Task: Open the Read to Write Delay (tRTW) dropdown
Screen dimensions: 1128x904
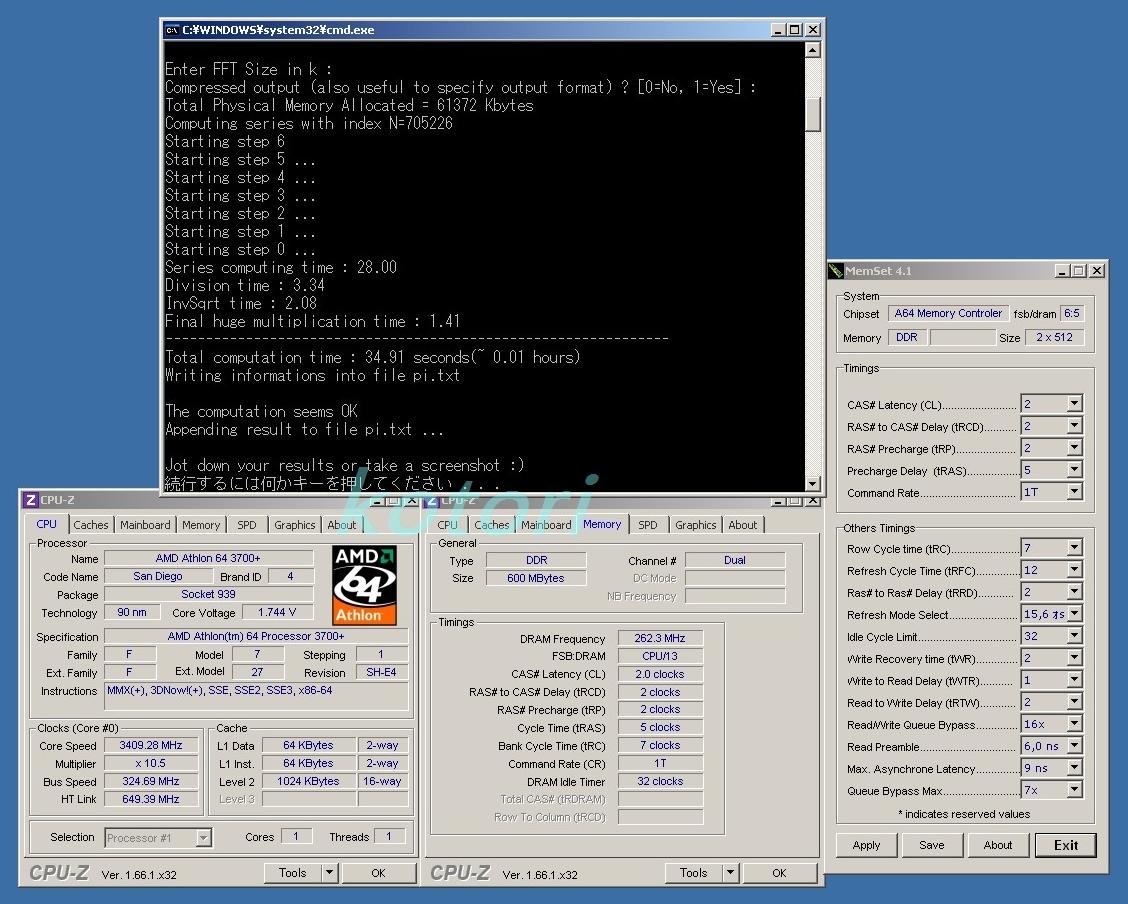Action: (1074, 702)
